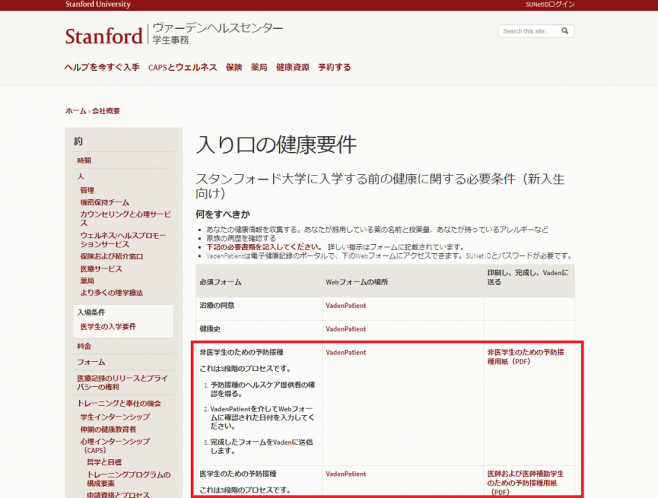Screen dimensions: 658x498
Task: Click the 印刷し、完成し、Vadenに送る column header
Action: click(x=527, y=277)
